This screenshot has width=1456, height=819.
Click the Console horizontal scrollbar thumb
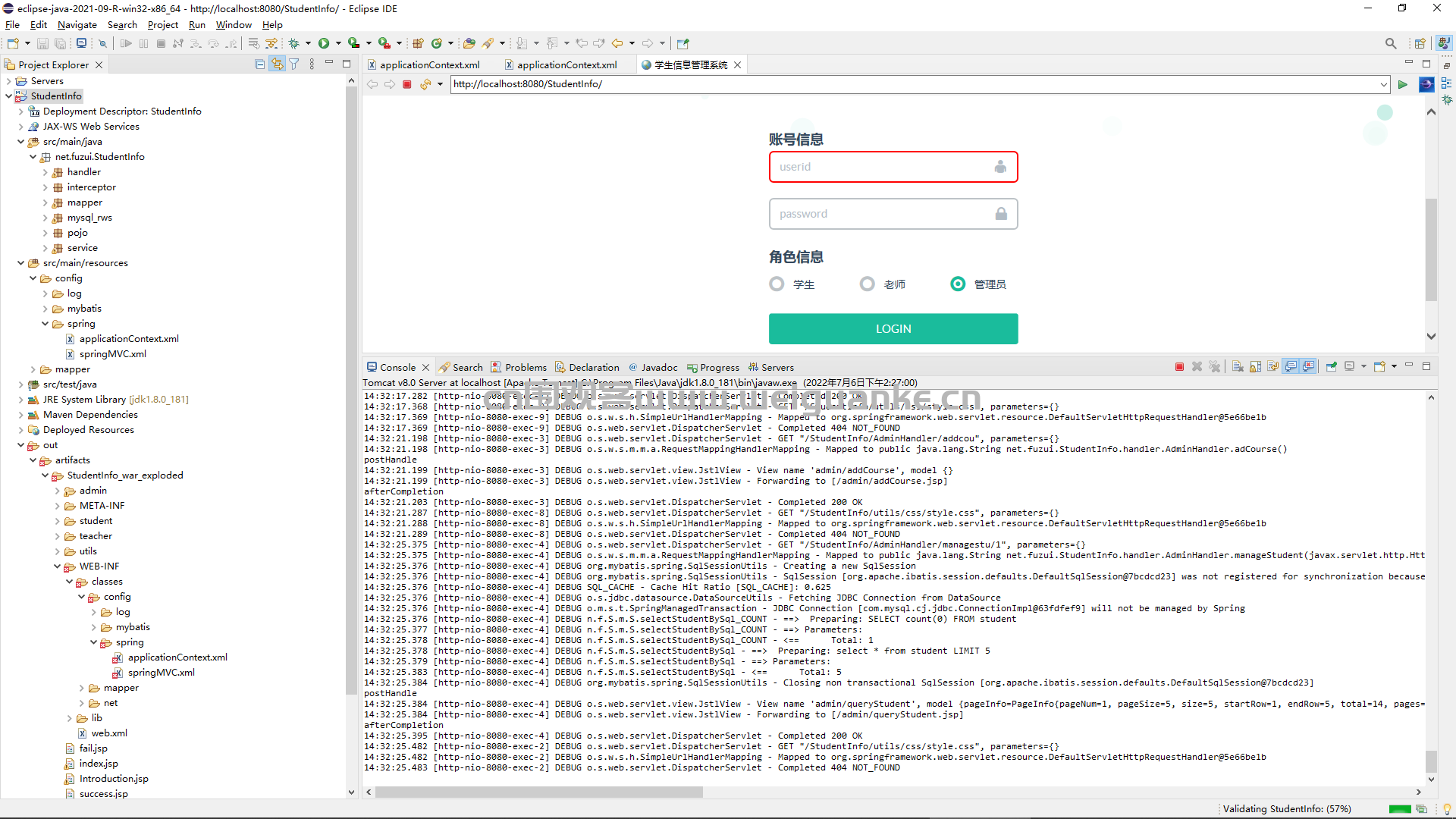coord(539,792)
